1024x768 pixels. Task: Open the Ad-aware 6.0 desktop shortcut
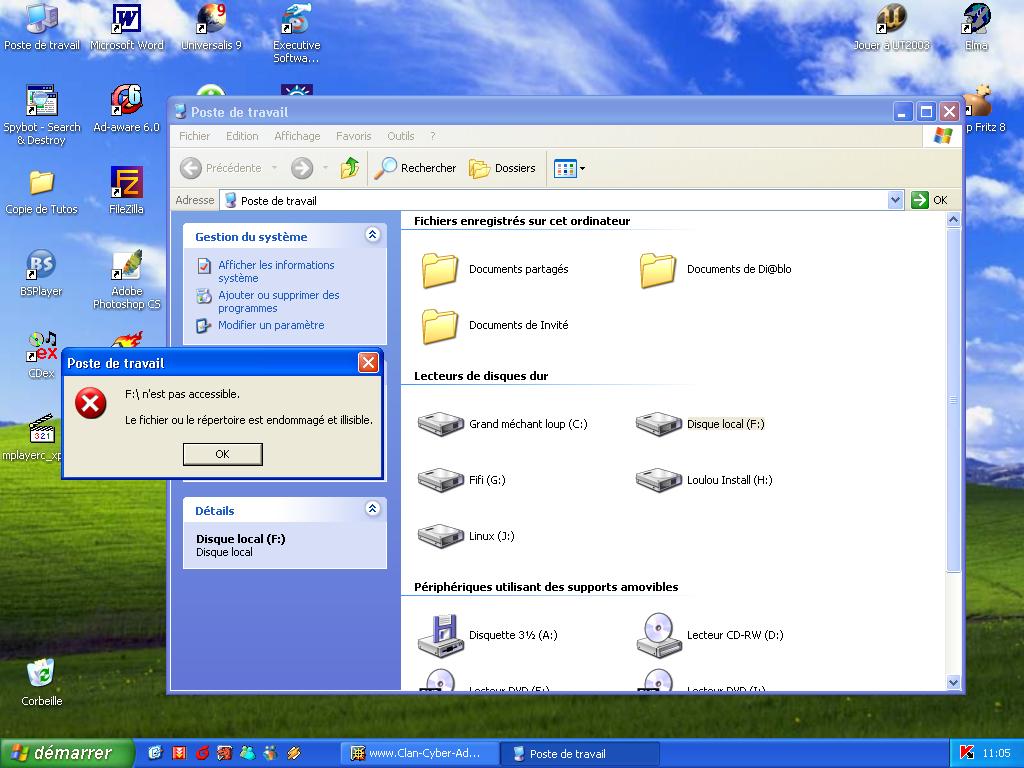(126, 109)
